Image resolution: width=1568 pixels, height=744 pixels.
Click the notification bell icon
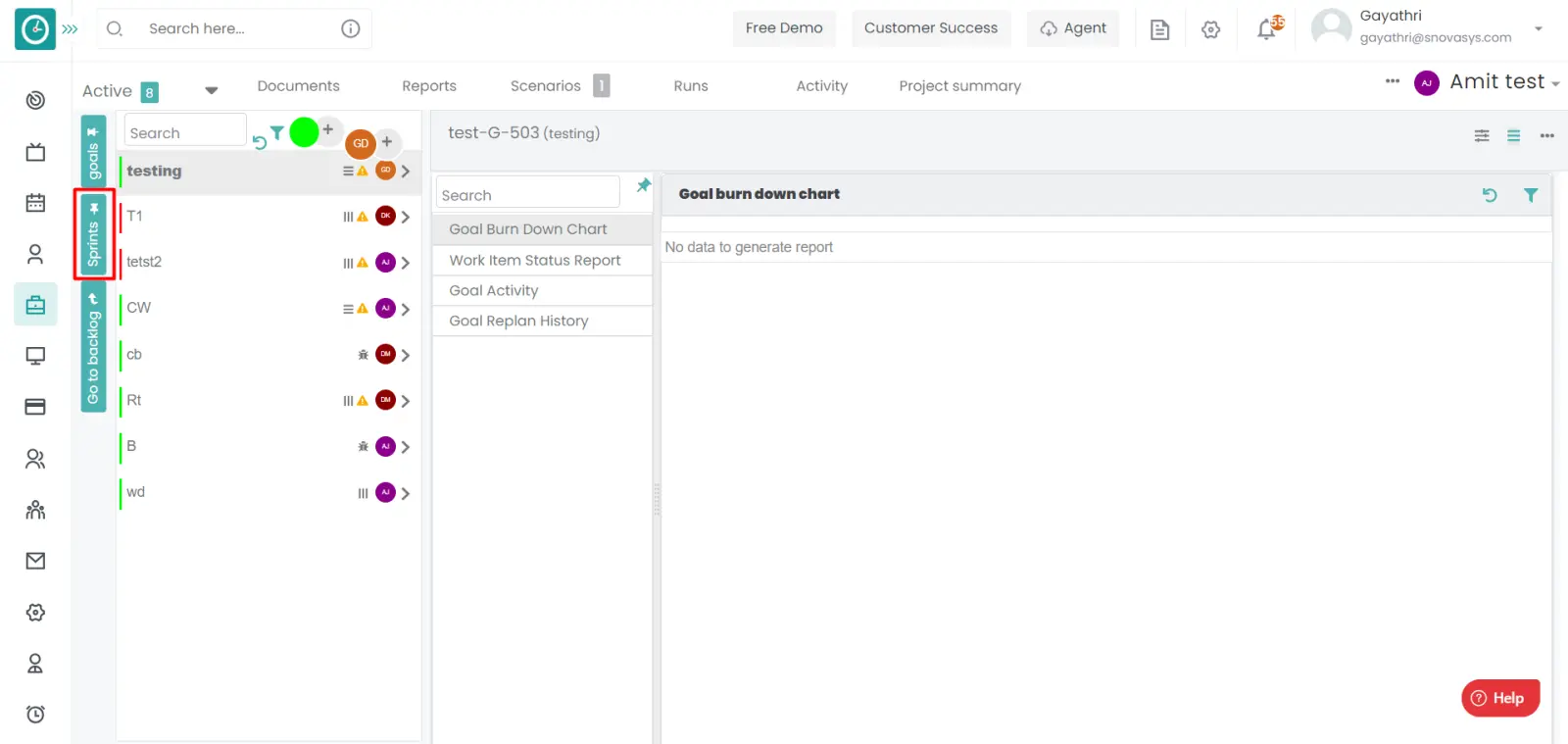point(1267,29)
